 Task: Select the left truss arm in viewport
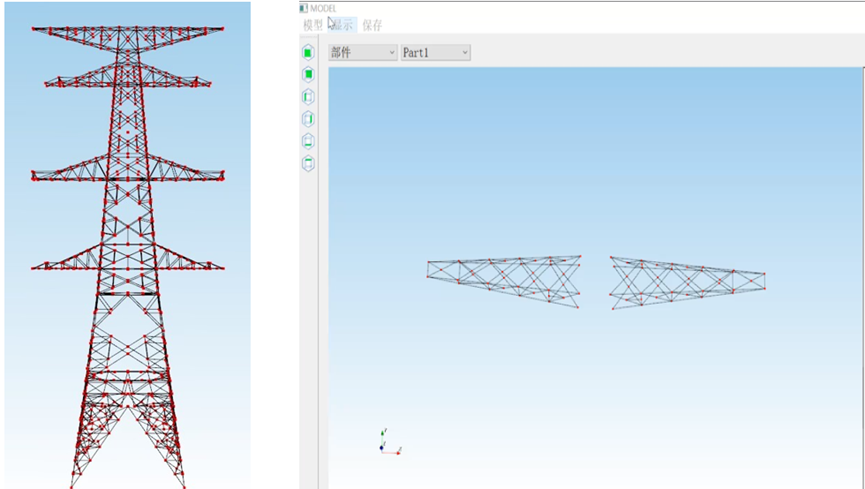tap(504, 280)
